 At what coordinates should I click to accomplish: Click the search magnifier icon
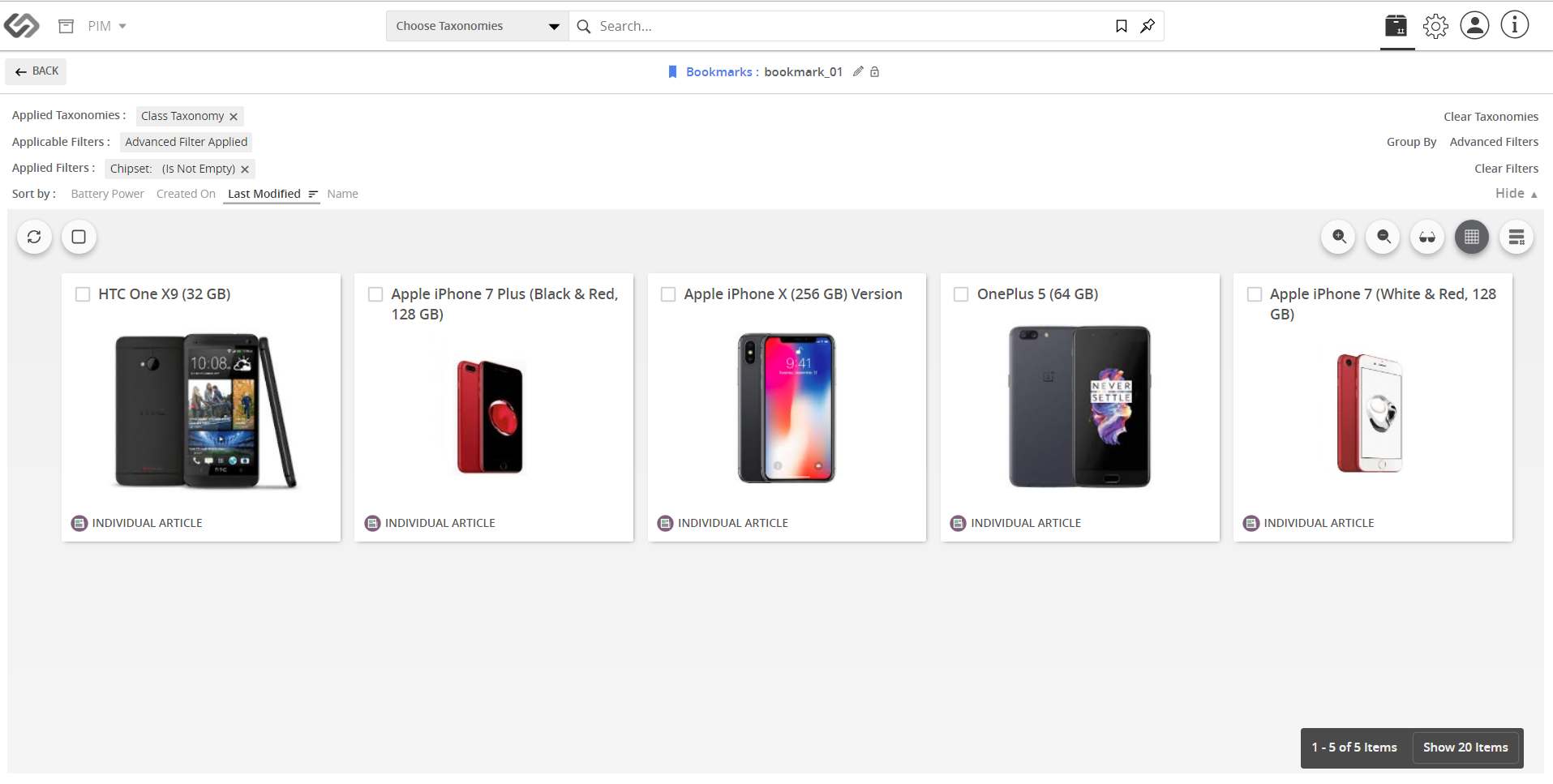(584, 26)
